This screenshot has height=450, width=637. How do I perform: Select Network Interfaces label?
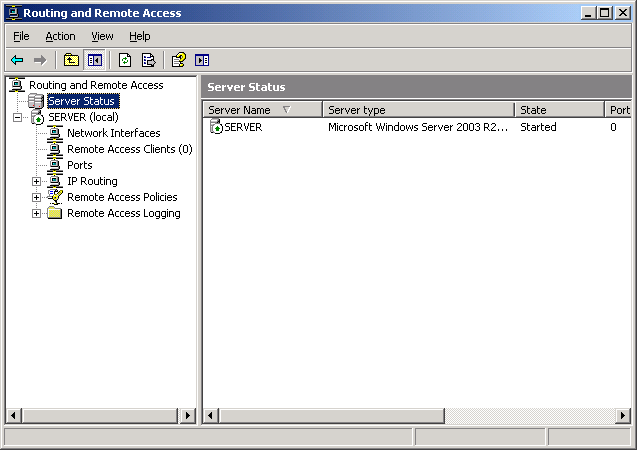[114, 133]
